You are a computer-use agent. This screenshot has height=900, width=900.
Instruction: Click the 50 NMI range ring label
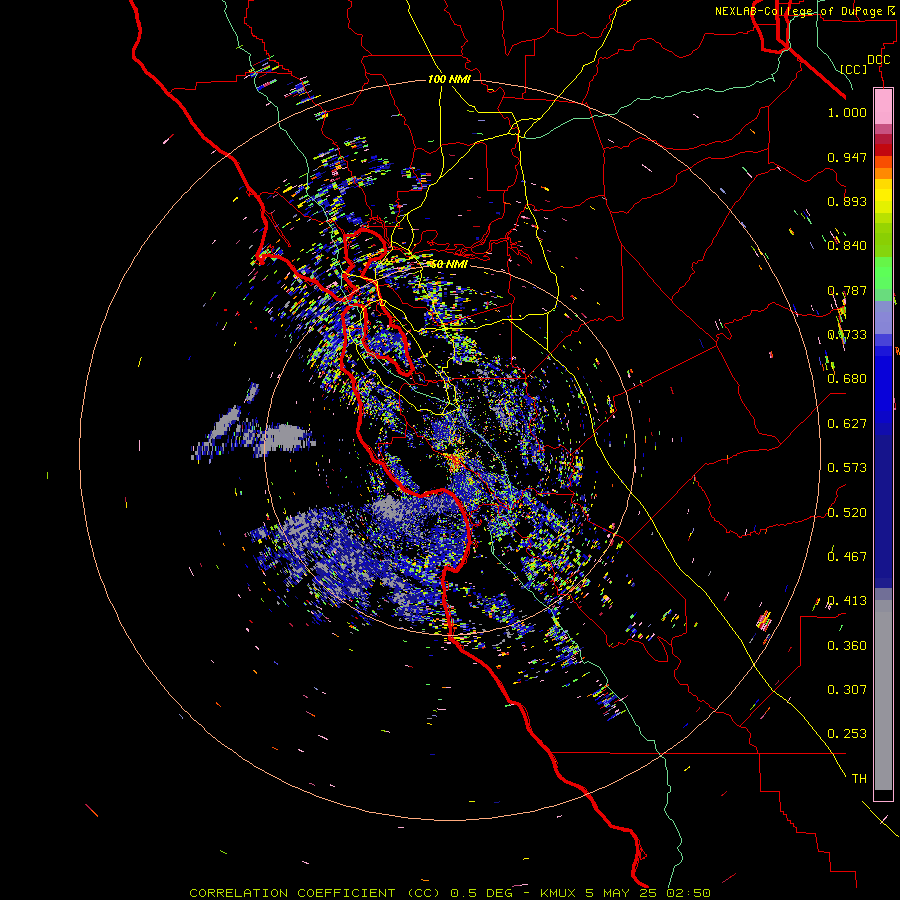click(449, 264)
